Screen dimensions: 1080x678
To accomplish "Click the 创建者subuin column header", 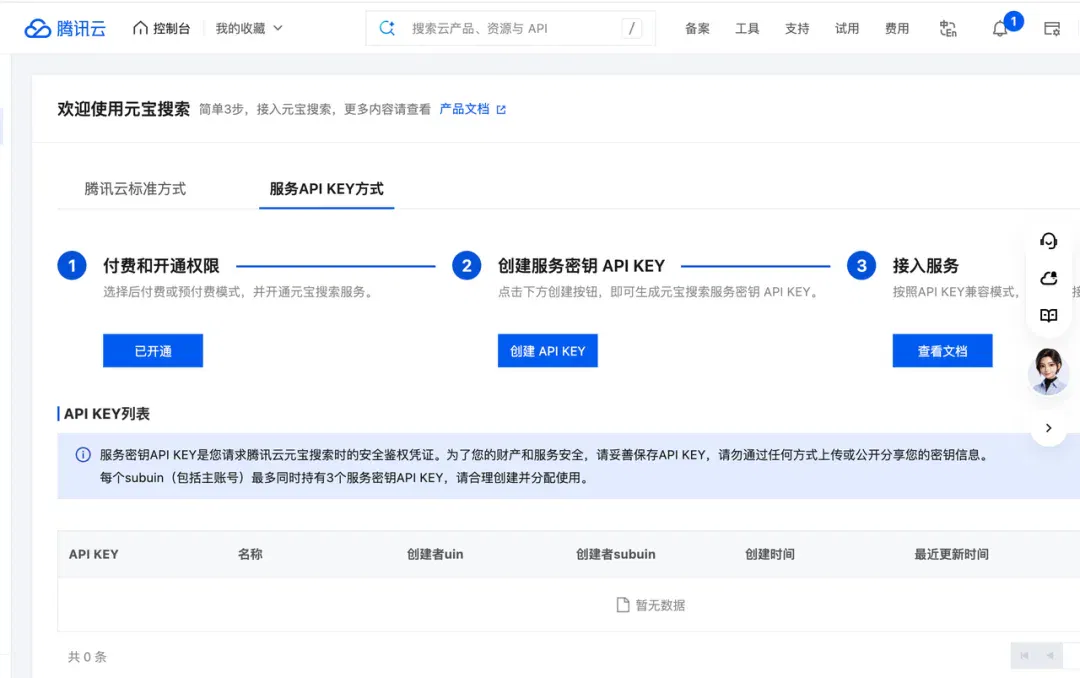I will pyautogui.click(x=615, y=554).
